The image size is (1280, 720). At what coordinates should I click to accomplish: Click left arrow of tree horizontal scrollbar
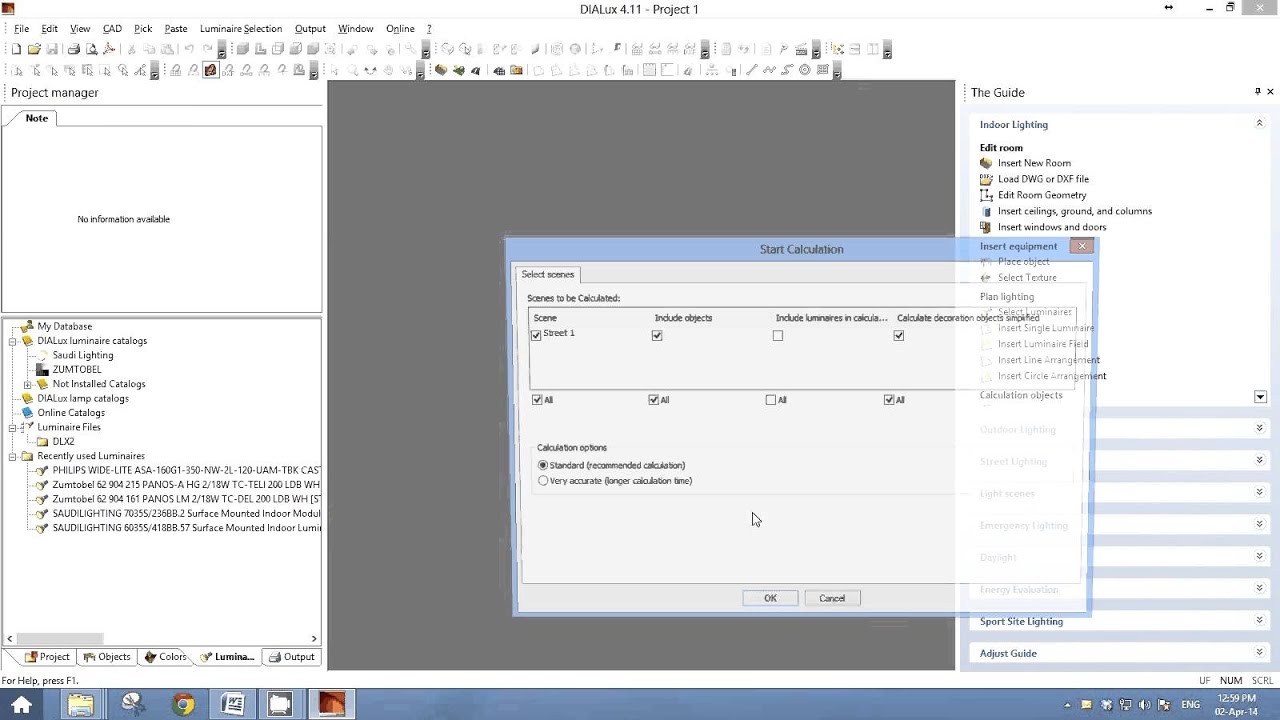pos(10,638)
